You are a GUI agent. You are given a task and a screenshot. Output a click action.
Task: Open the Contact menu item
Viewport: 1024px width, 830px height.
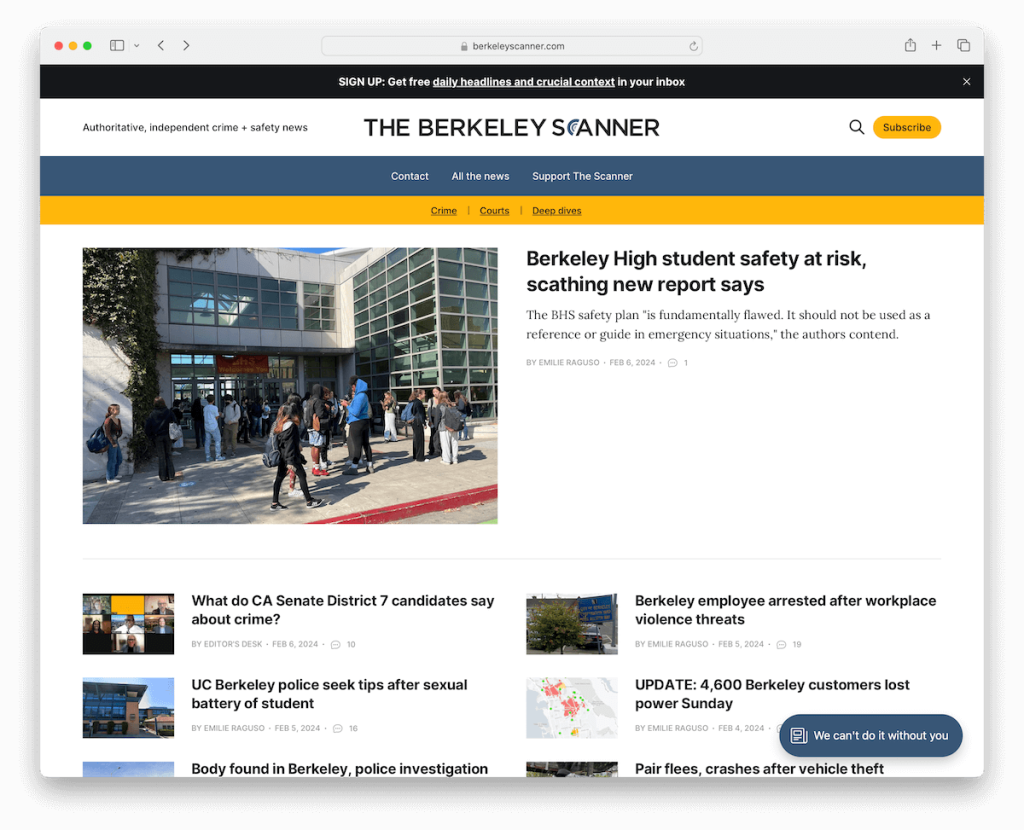pos(409,176)
